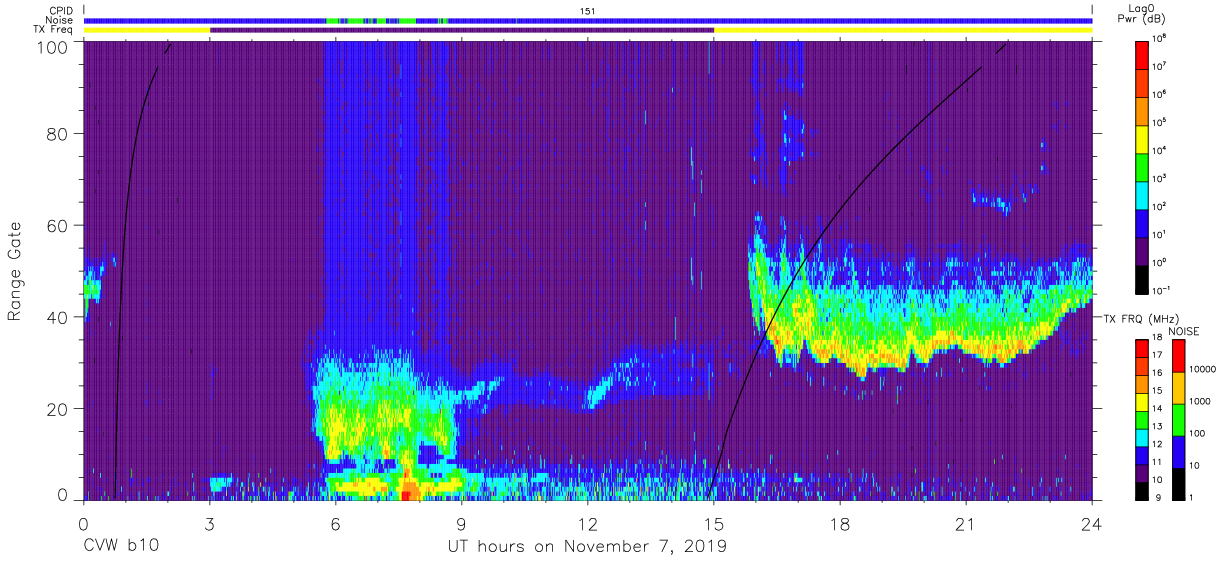The width and height of the screenshot is (1228, 567).
Task: Click the purple middle section of TX Freq strip
Action: click(x=462, y=30)
